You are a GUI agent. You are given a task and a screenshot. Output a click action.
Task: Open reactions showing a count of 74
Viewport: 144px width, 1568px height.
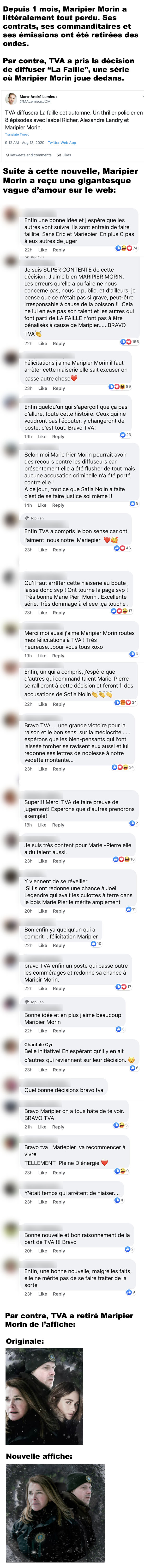pyautogui.click(x=127, y=248)
